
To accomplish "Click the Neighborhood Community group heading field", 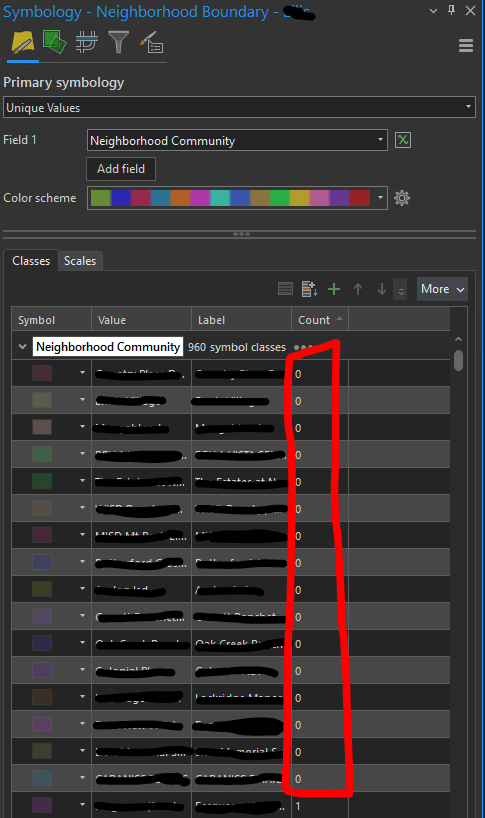I will [x=108, y=346].
